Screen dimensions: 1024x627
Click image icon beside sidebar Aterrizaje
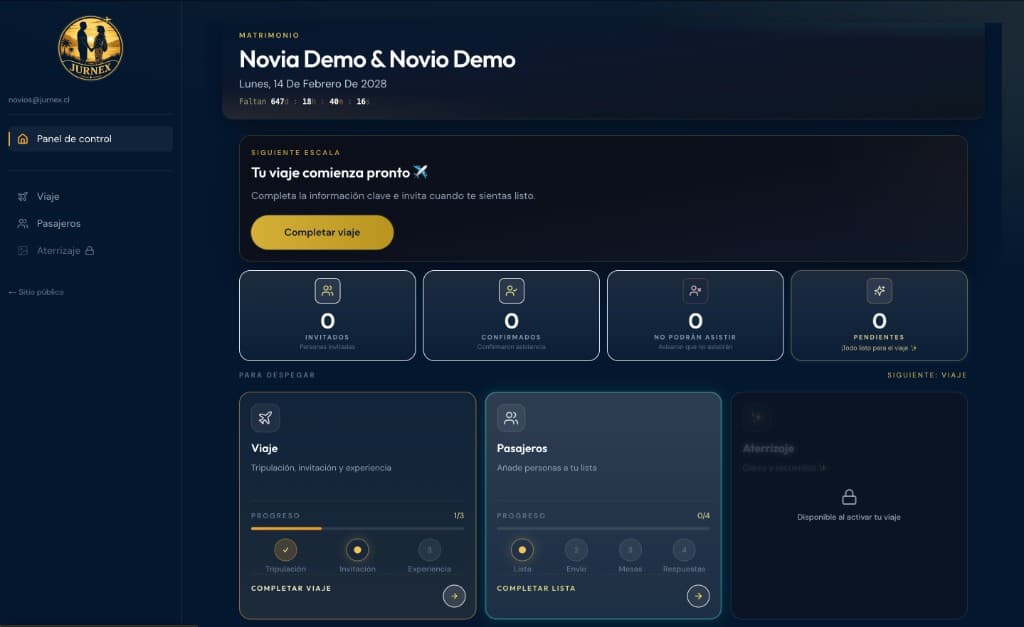click(23, 251)
